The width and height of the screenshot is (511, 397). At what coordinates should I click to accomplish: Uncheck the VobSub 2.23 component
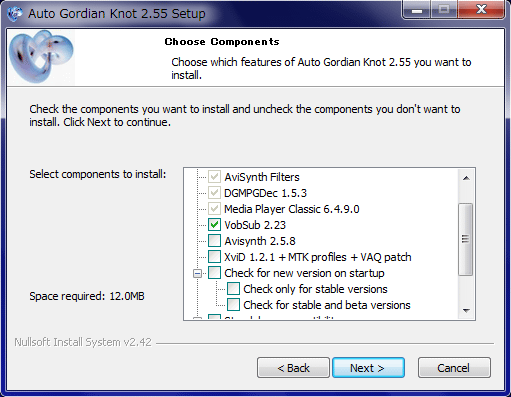click(x=214, y=225)
